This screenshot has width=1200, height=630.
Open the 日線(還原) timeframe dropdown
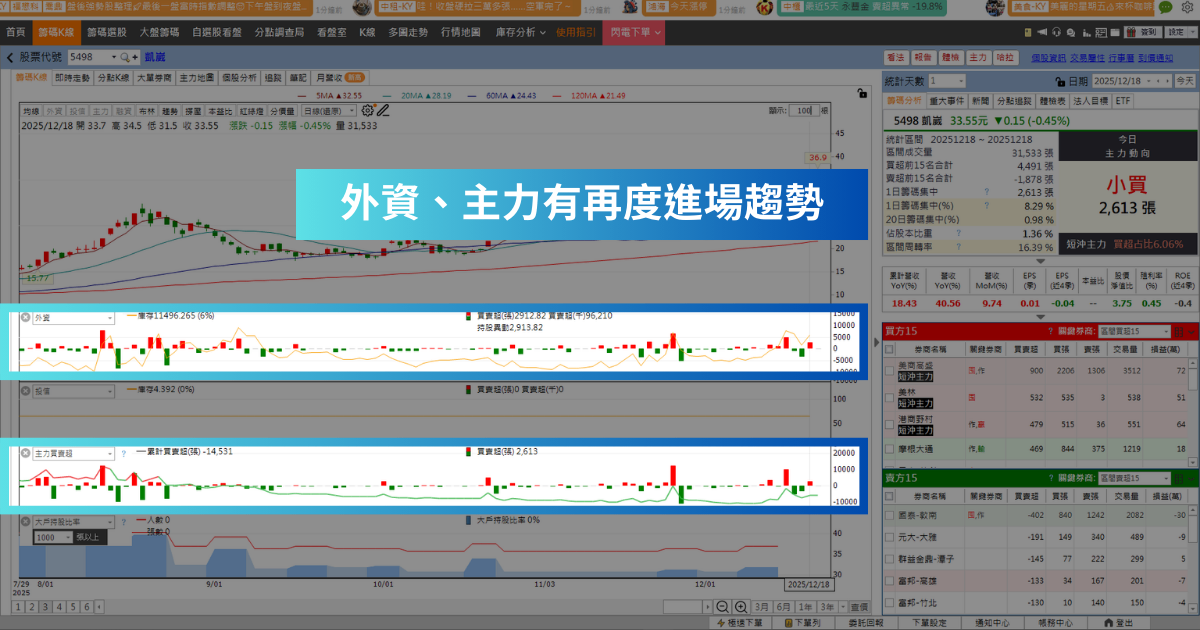click(x=328, y=110)
